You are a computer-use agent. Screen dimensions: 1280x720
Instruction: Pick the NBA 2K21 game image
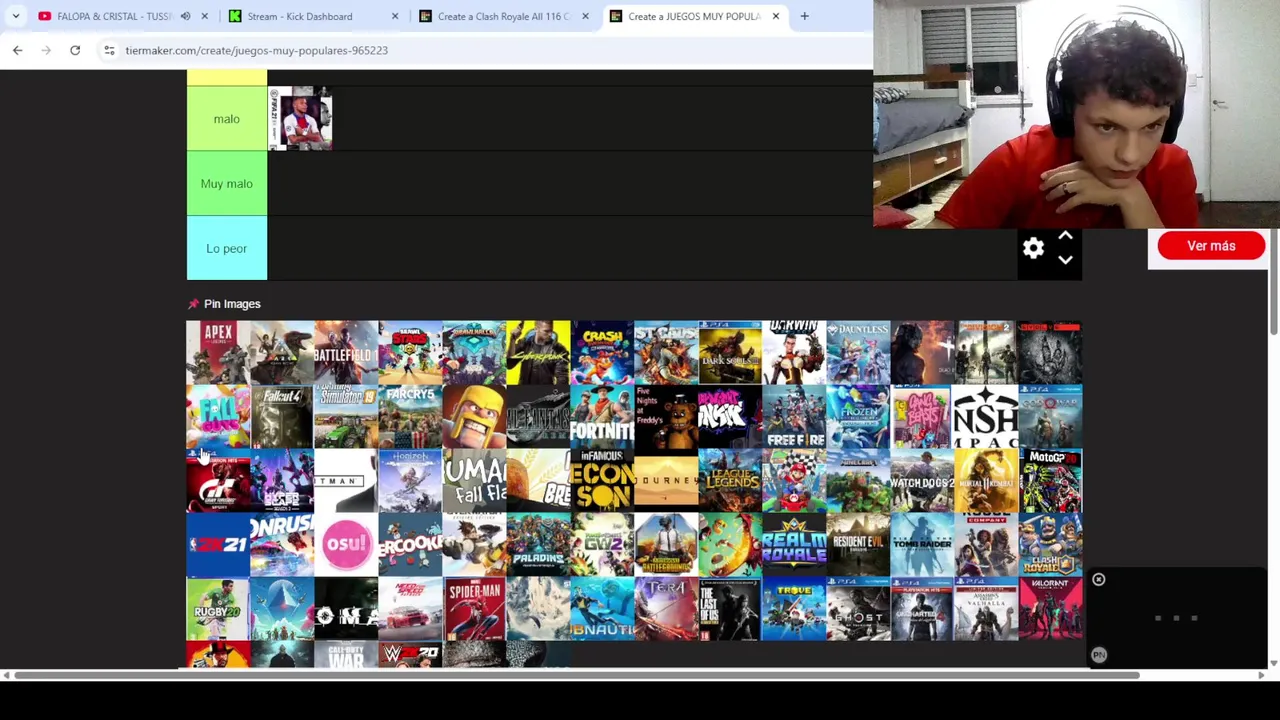[x=218, y=545]
